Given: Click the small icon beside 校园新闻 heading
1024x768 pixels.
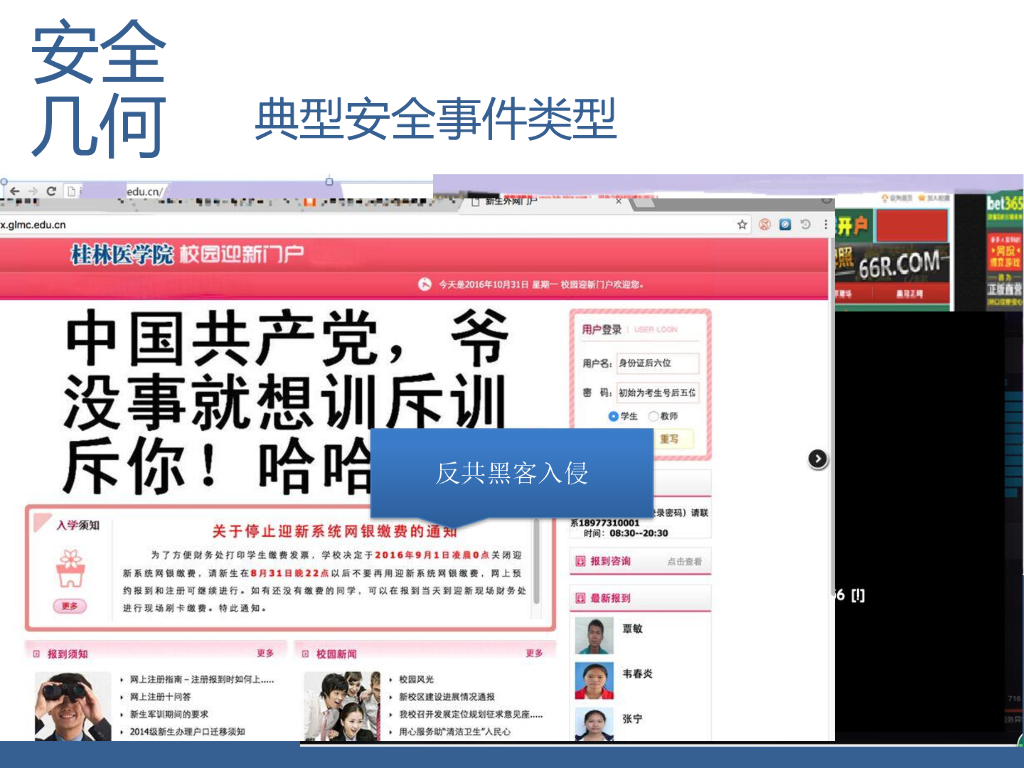Looking at the screenshot, I should [x=305, y=654].
